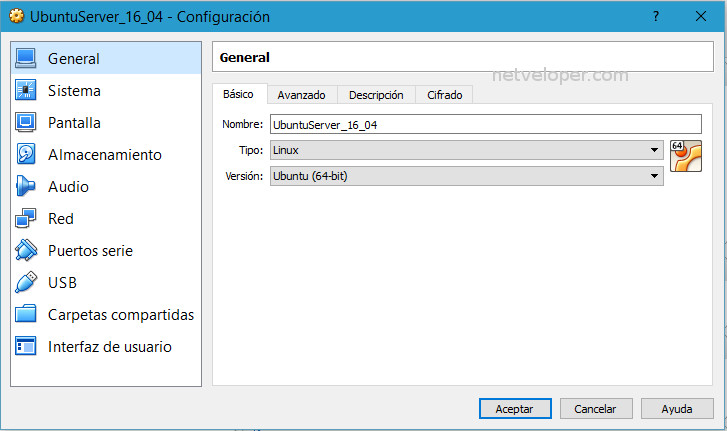Click the VirtualBox gear icon in title bar
This screenshot has height=431, width=727.
(x=16, y=16)
